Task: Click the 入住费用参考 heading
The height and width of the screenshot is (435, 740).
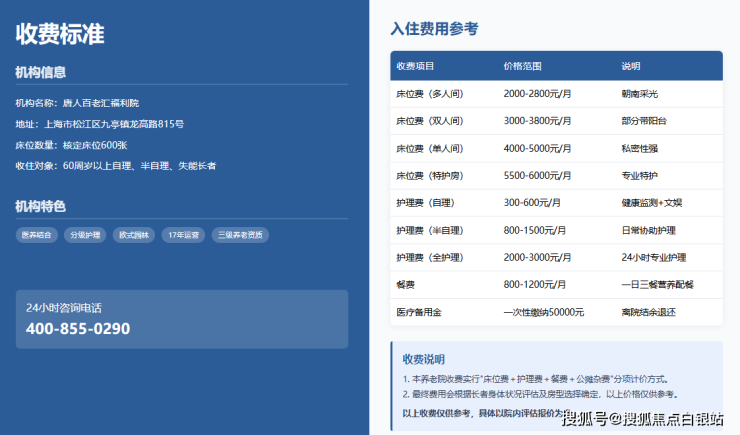Action: [434, 29]
